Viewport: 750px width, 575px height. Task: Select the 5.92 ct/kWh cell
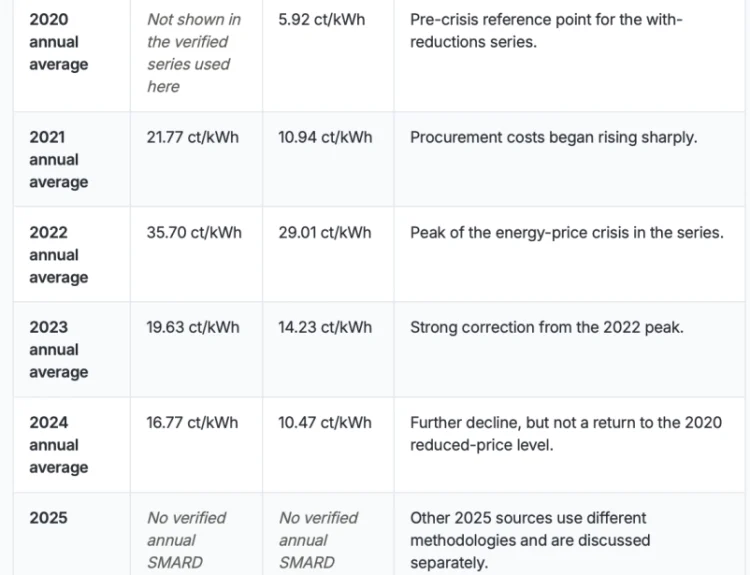point(321,20)
